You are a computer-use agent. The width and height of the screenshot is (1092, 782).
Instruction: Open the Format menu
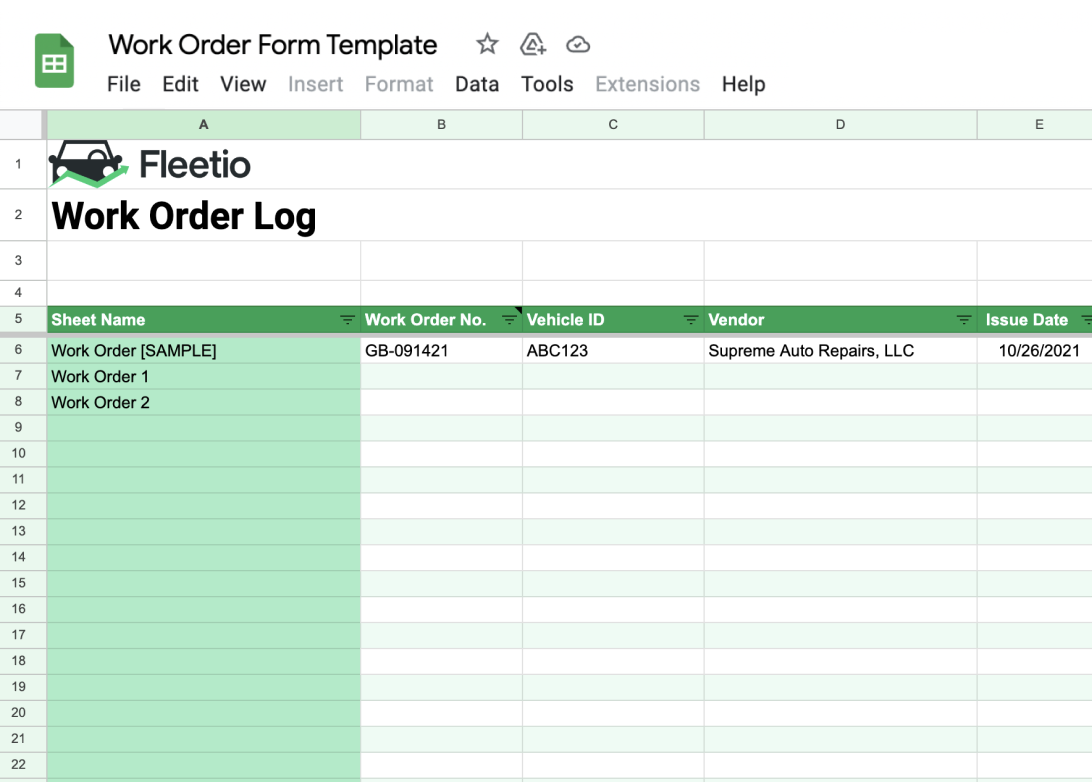[399, 84]
